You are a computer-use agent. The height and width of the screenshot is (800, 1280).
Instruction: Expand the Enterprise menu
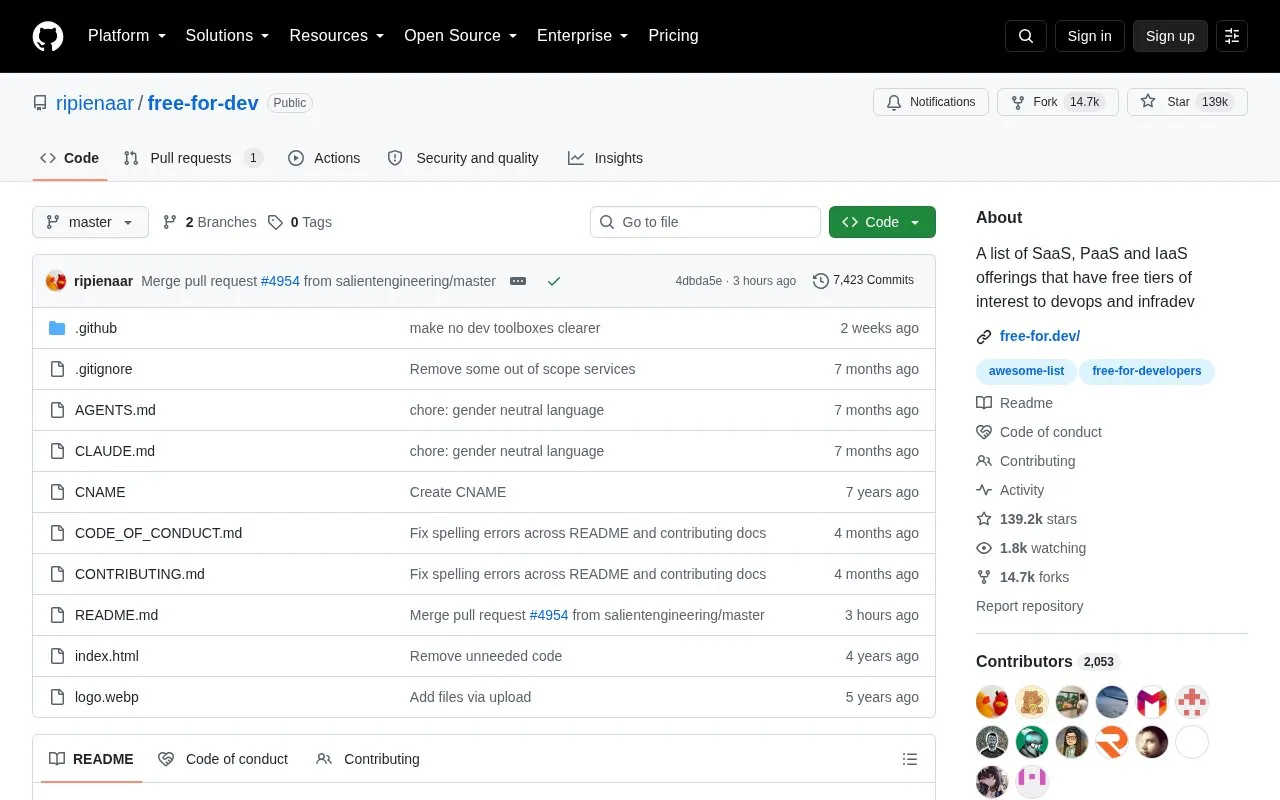tap(583, 36)
